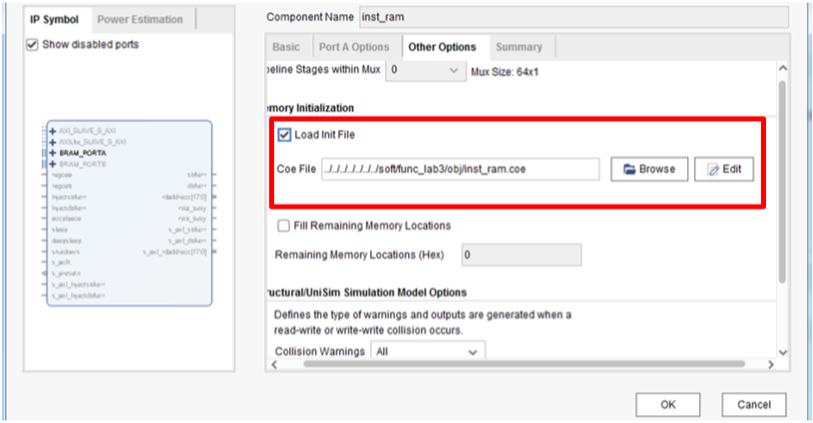Click the Coe File path field
The width and height of the screenshot is (813, 423).
click(x=460, y=170)
